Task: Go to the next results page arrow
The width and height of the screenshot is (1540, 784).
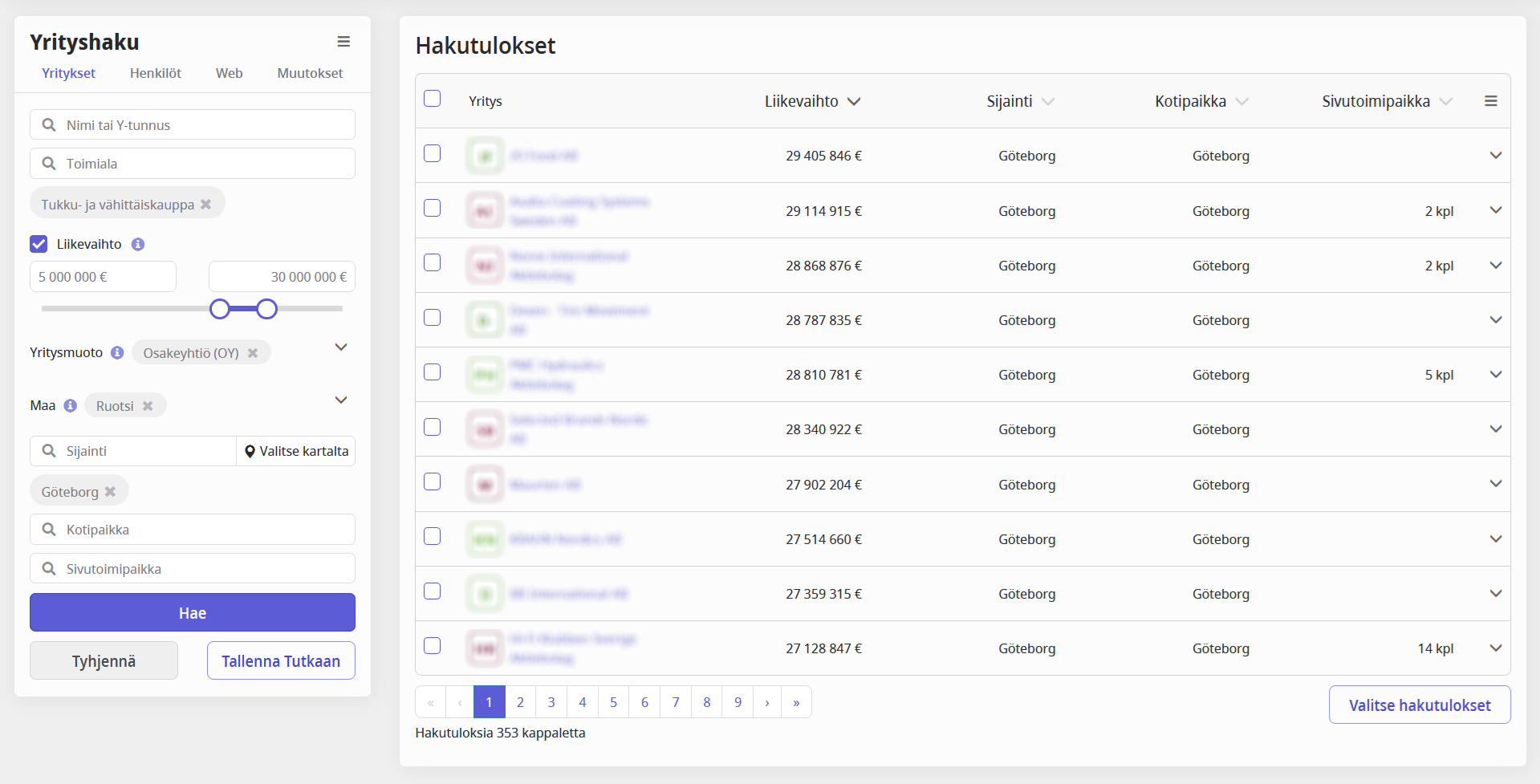Action: (767, 702)
